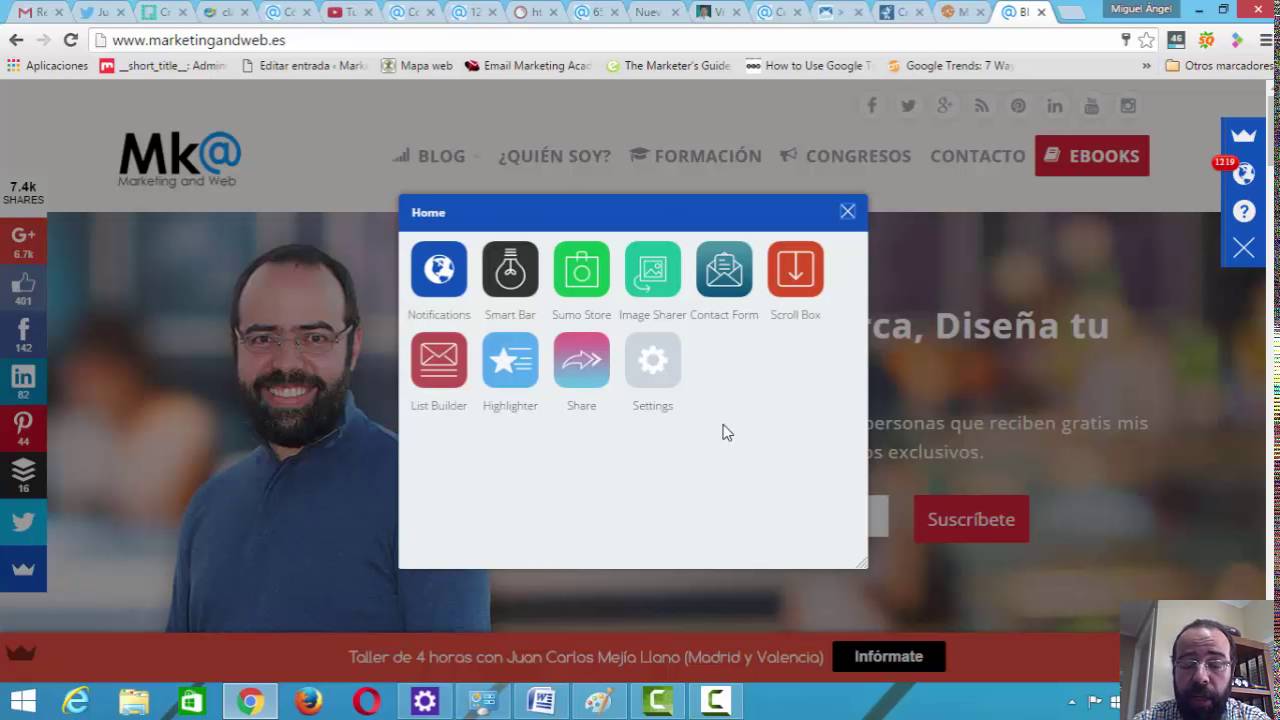1280x720 pixels.
Task: Expand hidden bookmarks with the chevron arrows
Action: click(x=1146, y=65)
